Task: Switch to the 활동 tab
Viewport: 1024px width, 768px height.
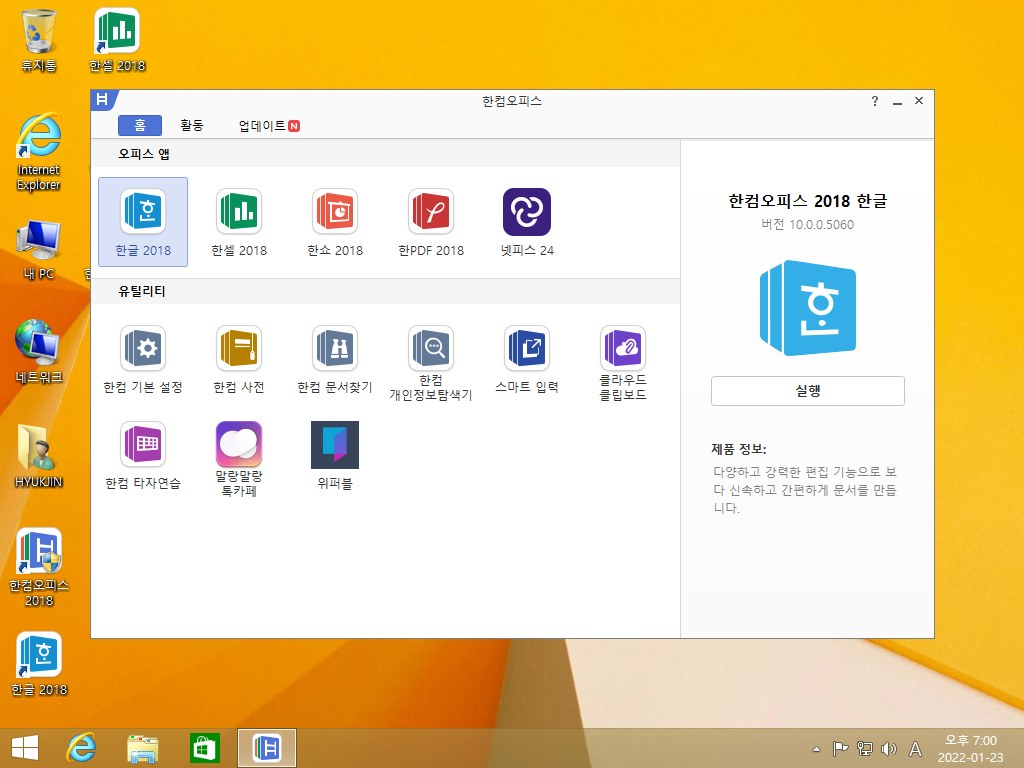Action: (192, 125)
